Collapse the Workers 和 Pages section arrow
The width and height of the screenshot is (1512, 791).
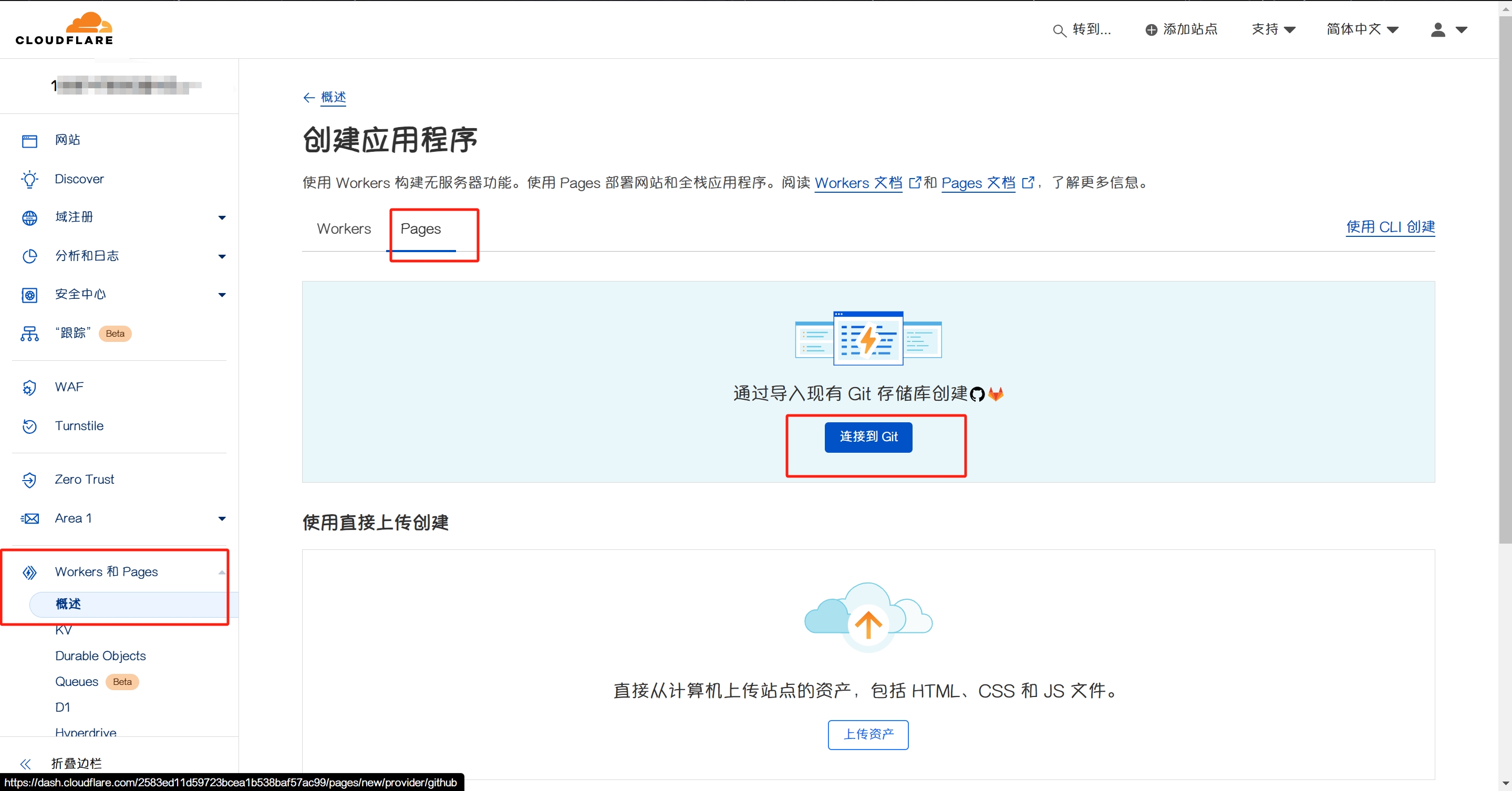(x=222, y=572)
